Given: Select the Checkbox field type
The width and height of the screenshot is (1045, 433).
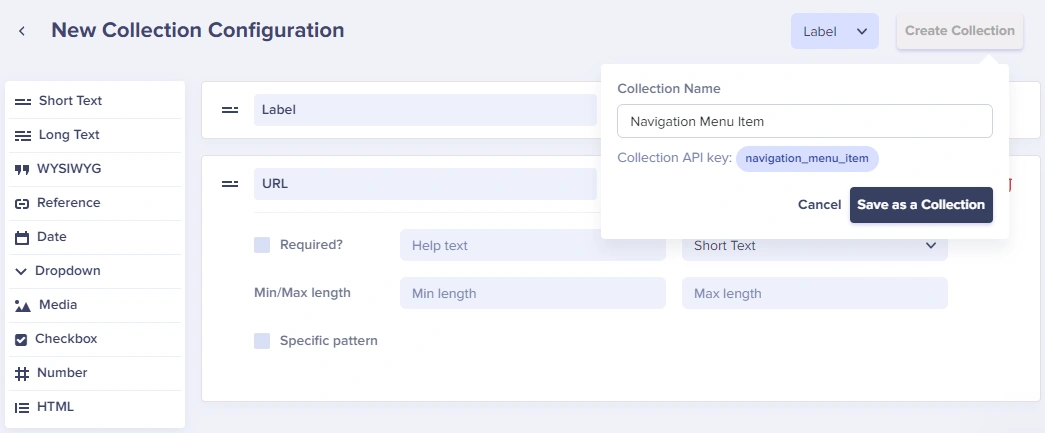Looking at the screenshot, I should pos(66,339).
